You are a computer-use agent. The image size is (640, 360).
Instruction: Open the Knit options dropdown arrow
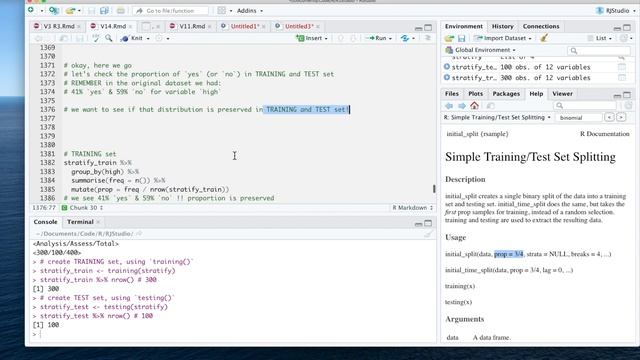(x=148, y=38)
